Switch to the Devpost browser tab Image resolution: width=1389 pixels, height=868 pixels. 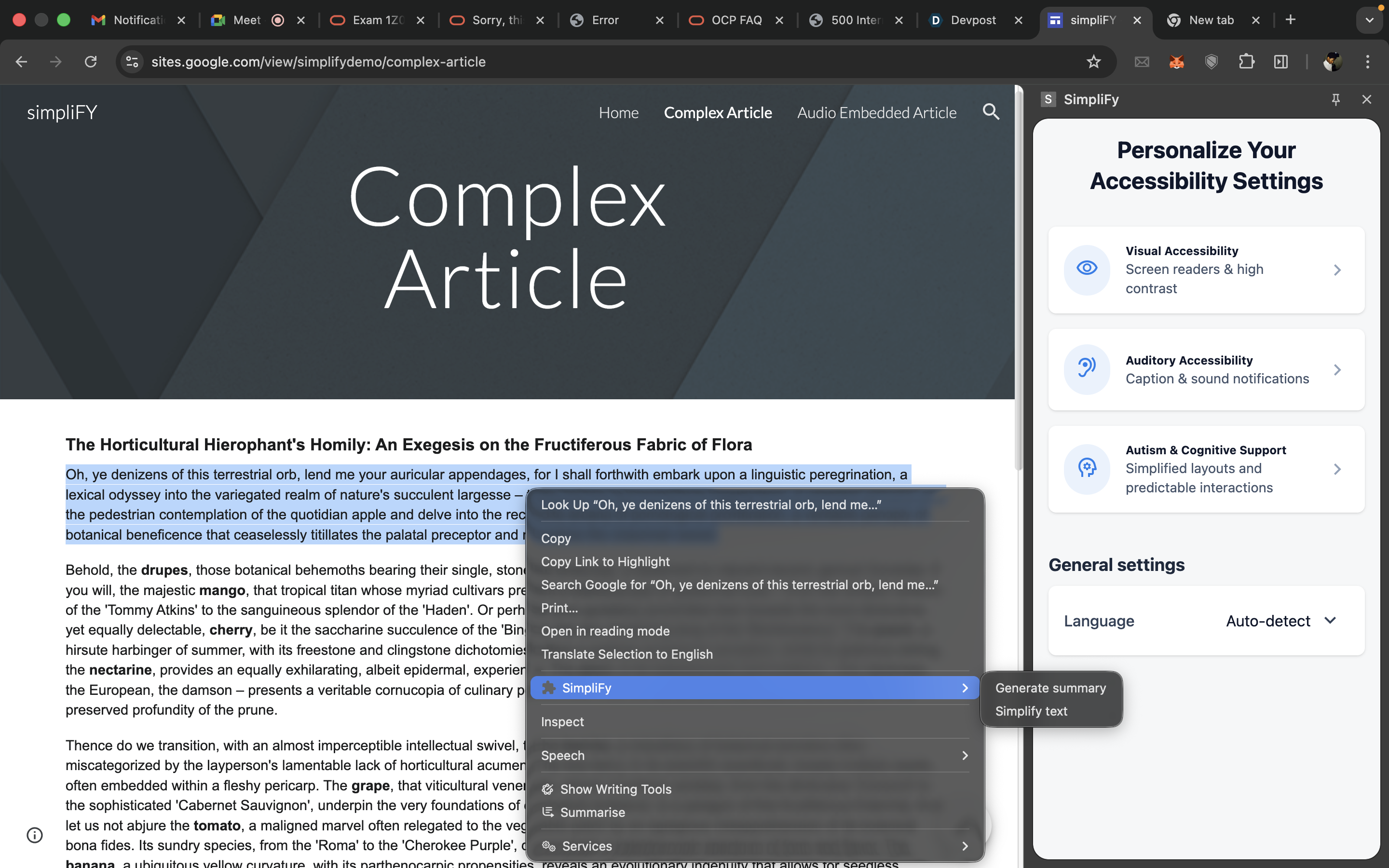pyautogui.click(x=973, y=20)
